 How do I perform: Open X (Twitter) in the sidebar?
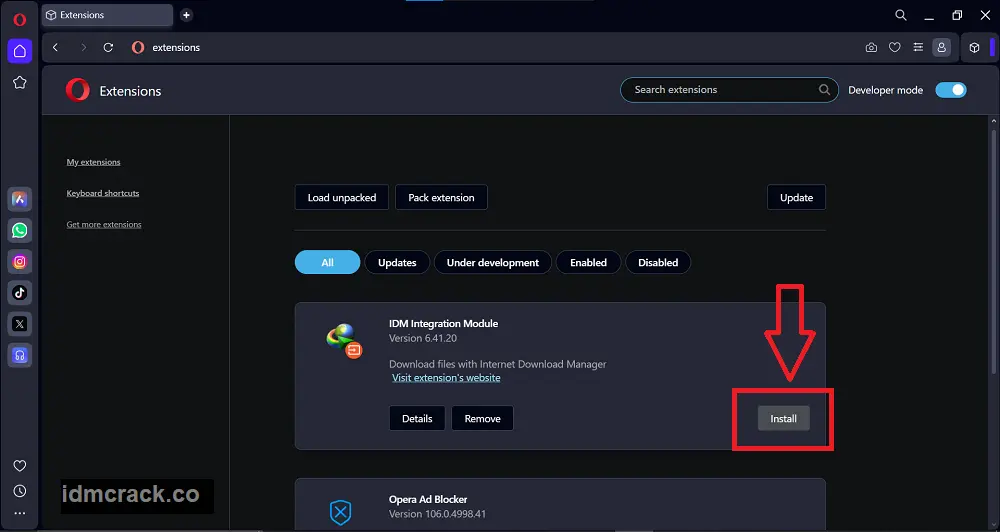coord(20,324)
